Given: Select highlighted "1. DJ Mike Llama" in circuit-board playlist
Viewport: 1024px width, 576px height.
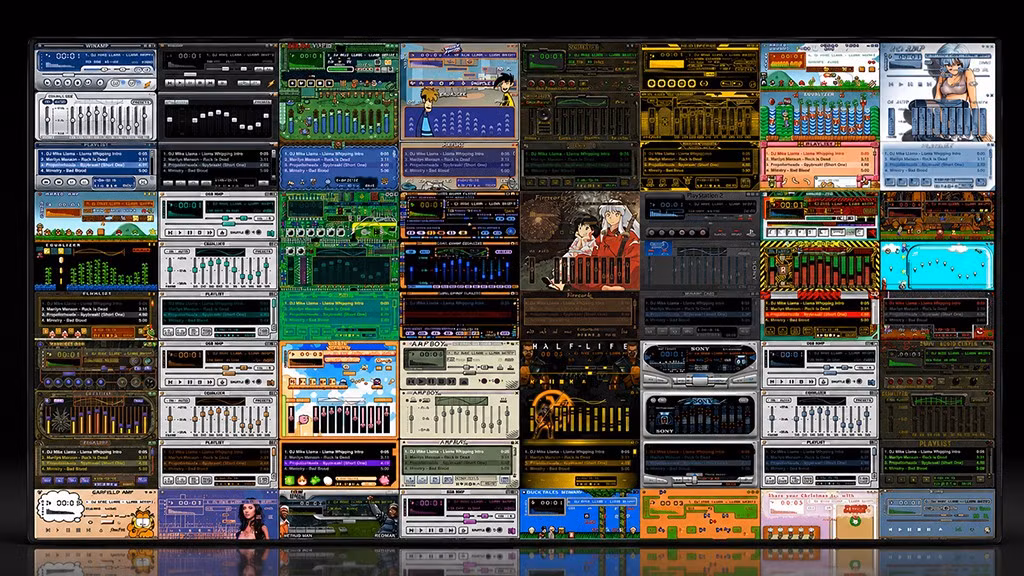Looking at the screenshot, I should coord(337,303).
